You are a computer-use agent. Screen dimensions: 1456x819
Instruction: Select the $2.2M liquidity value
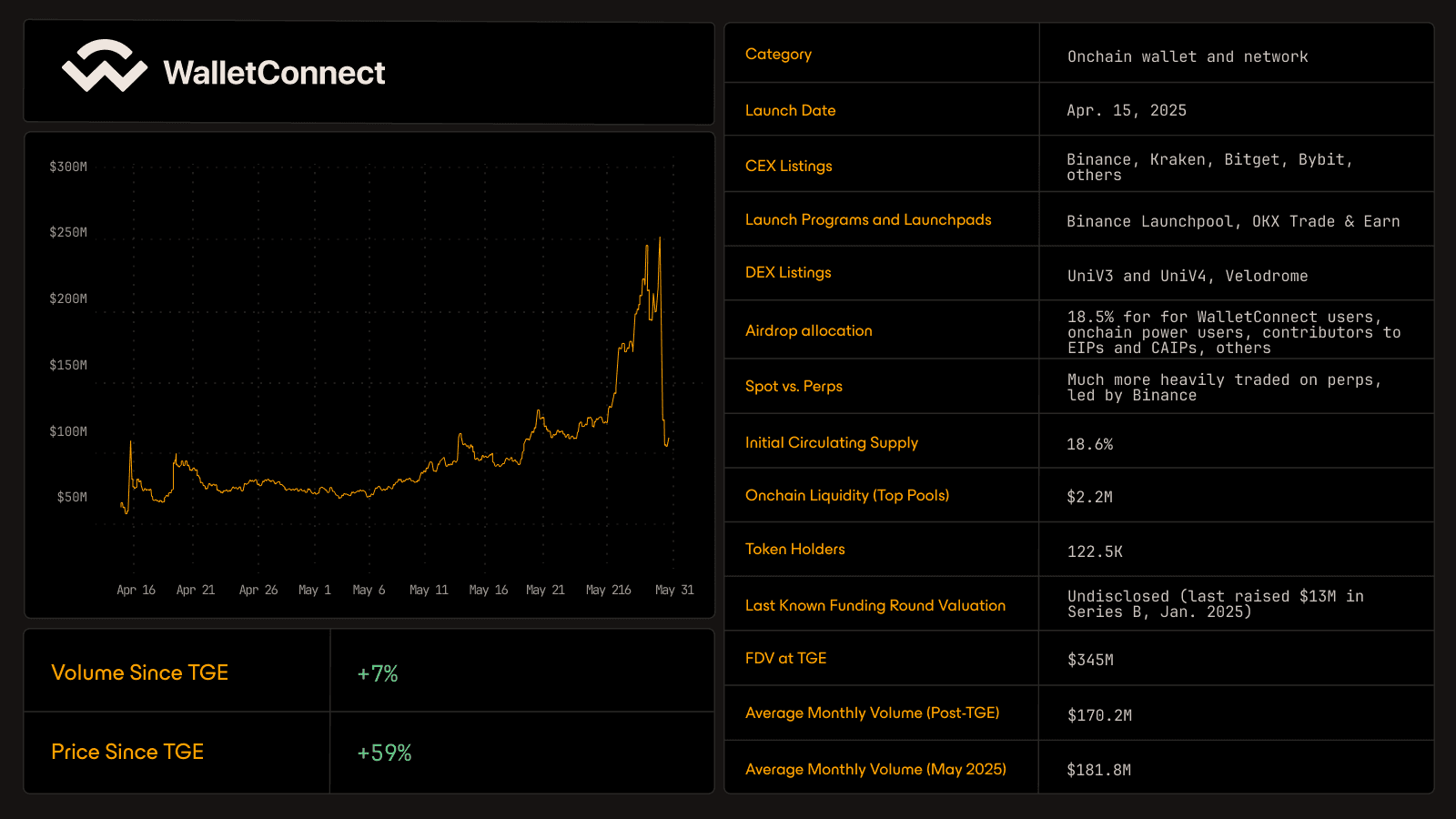[x=1090, y=497]
